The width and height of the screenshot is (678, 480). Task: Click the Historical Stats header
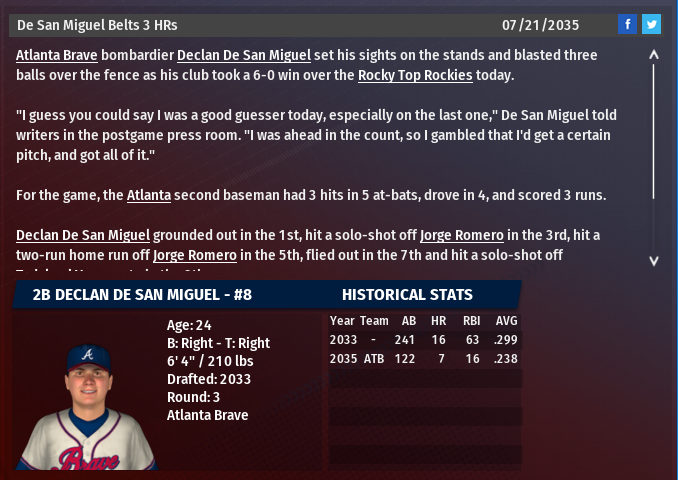point(407,295)
